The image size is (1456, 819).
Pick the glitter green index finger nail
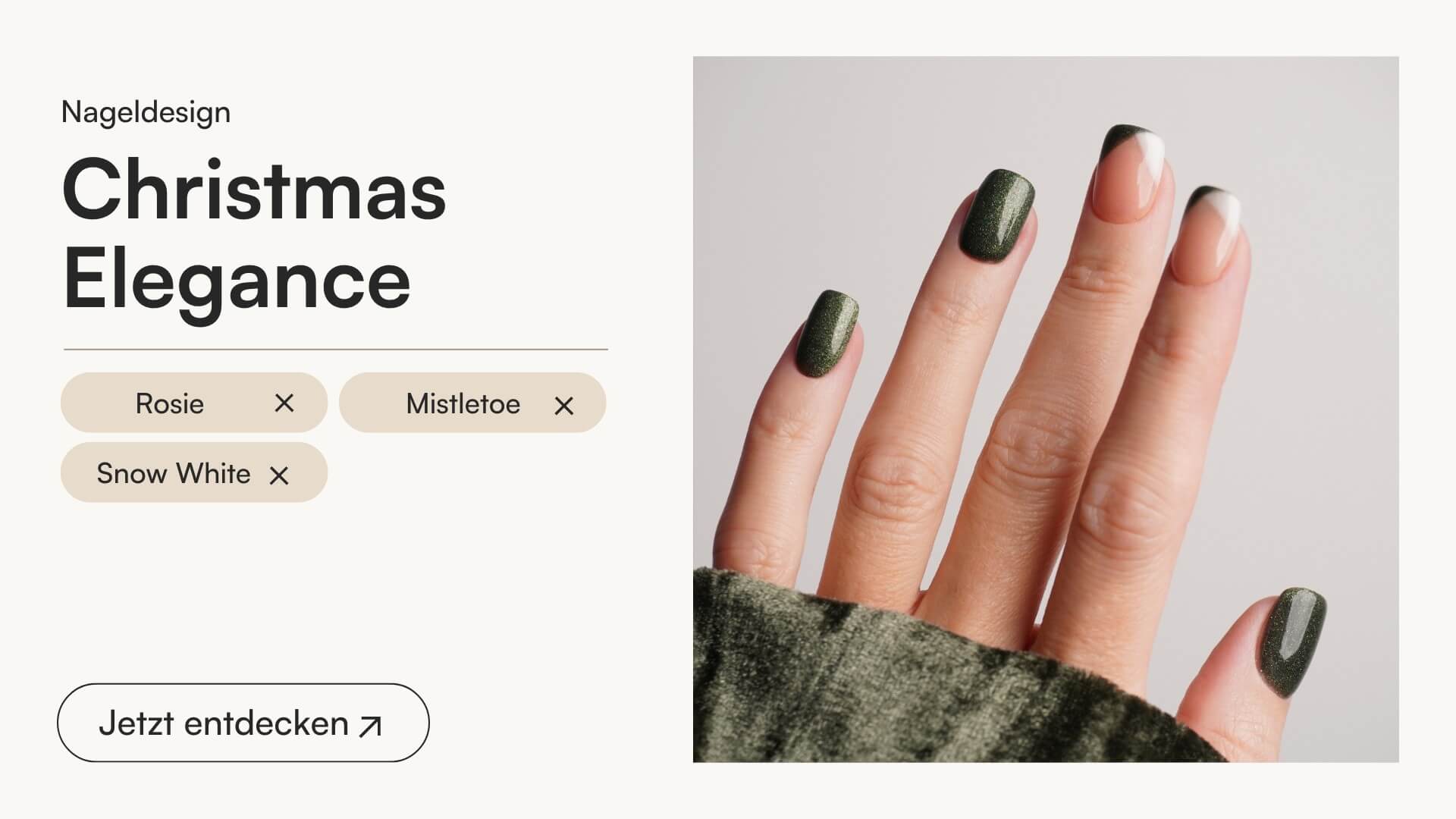(996, 217)
